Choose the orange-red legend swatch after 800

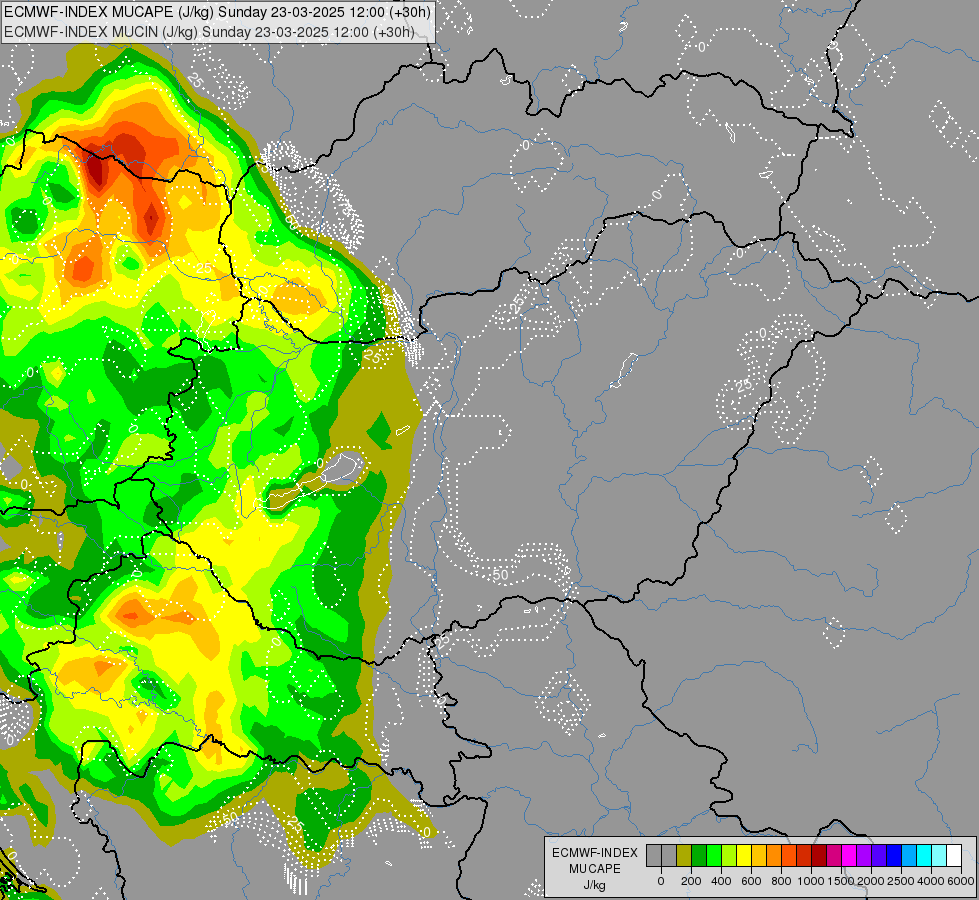tap(789, 855)
